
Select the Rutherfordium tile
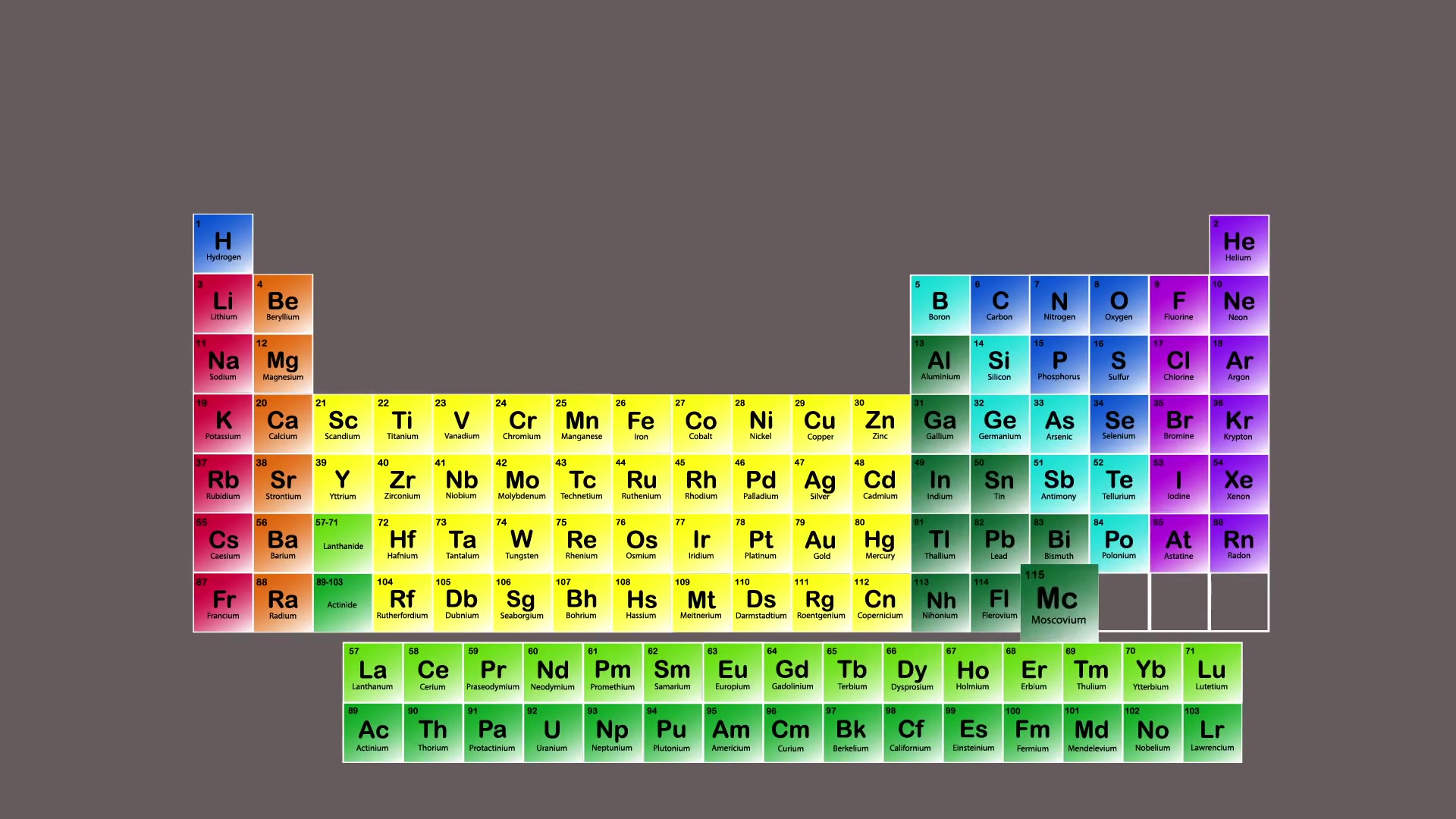[403, 603]
